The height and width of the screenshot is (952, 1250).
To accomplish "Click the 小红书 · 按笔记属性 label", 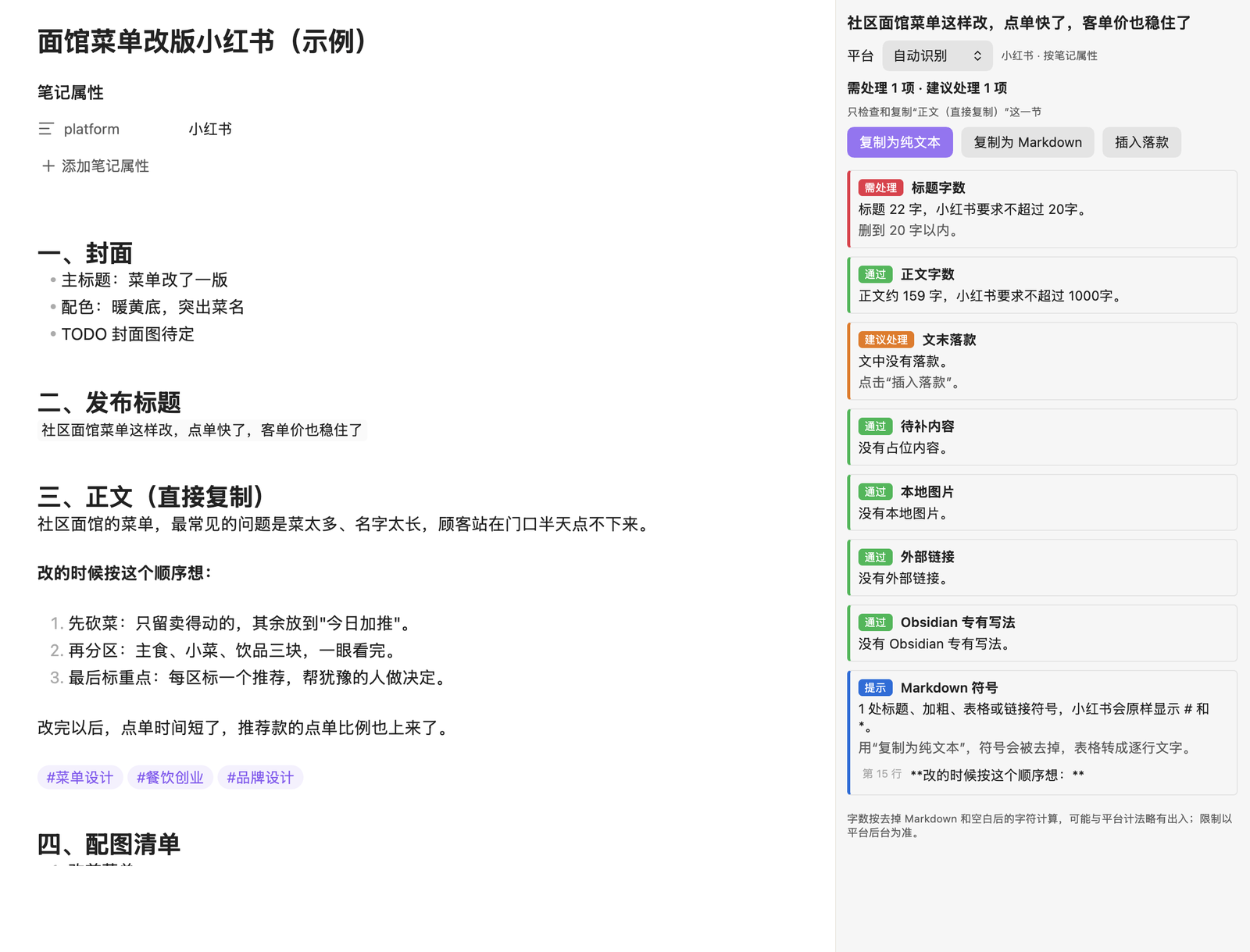I will (1049, 55).
